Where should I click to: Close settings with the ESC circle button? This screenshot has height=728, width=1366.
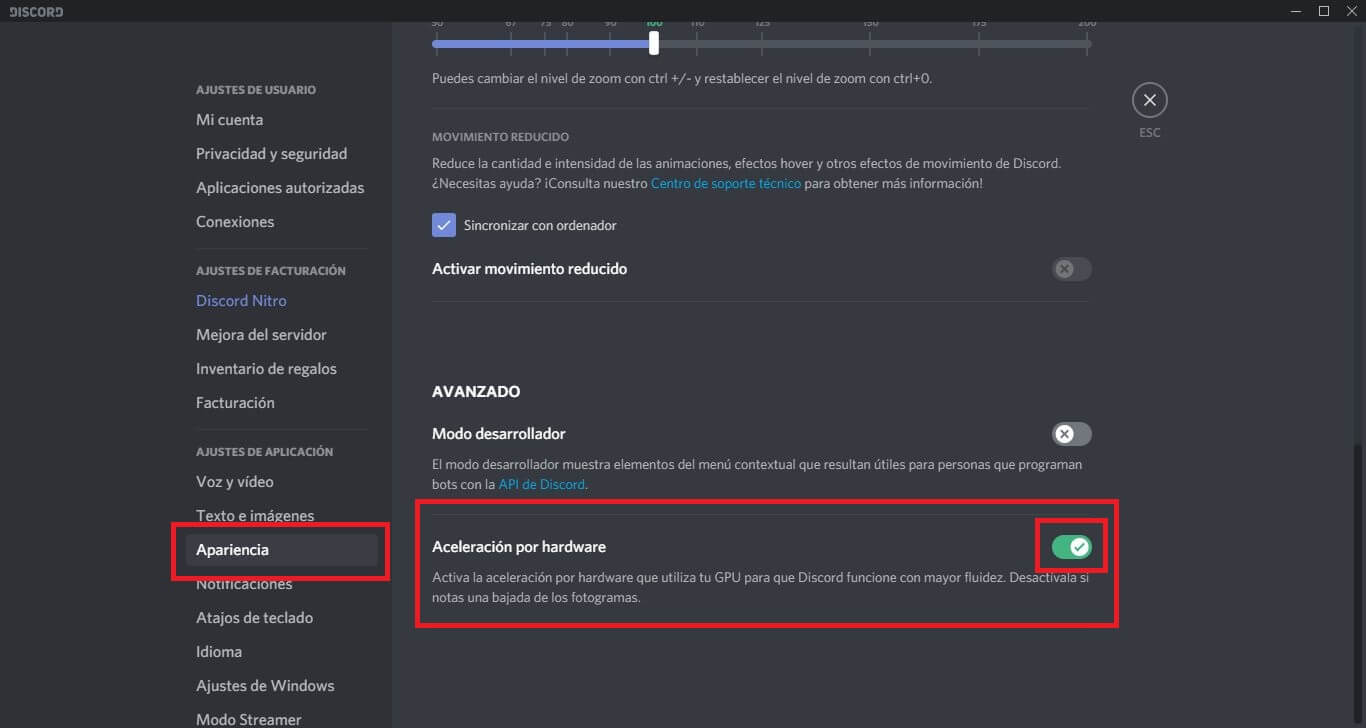point(1149,100)
